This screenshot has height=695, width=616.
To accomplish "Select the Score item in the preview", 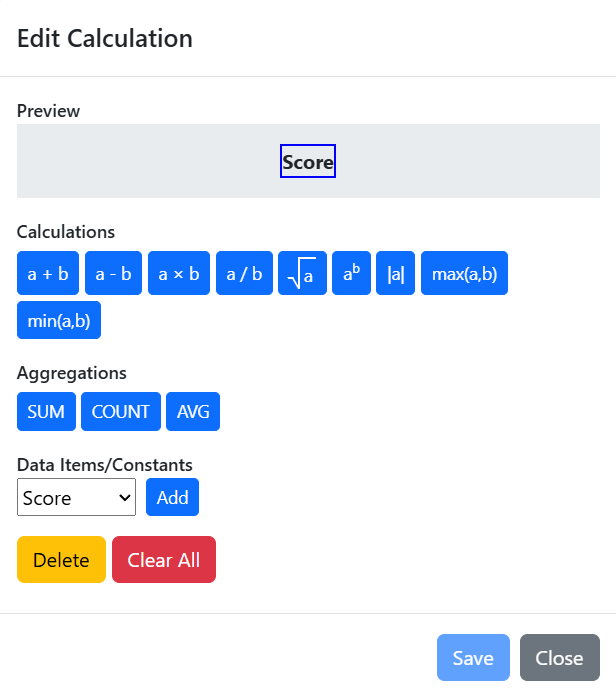I will point(308,161).
